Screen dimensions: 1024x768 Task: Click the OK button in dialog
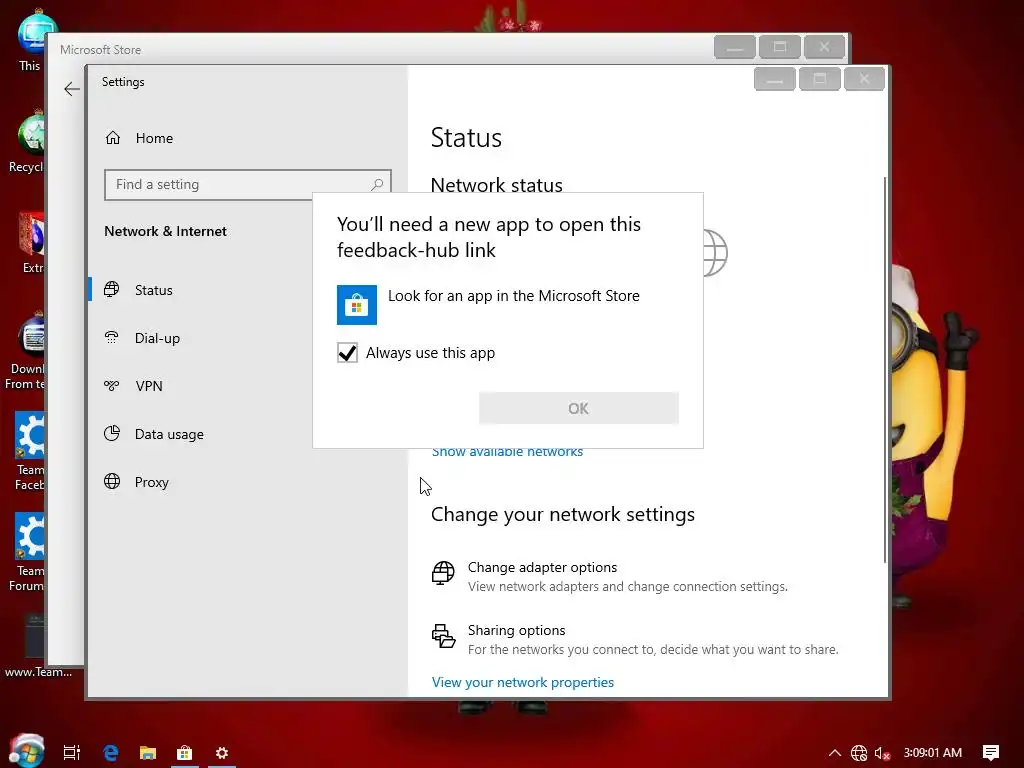[x=579, y=408]
